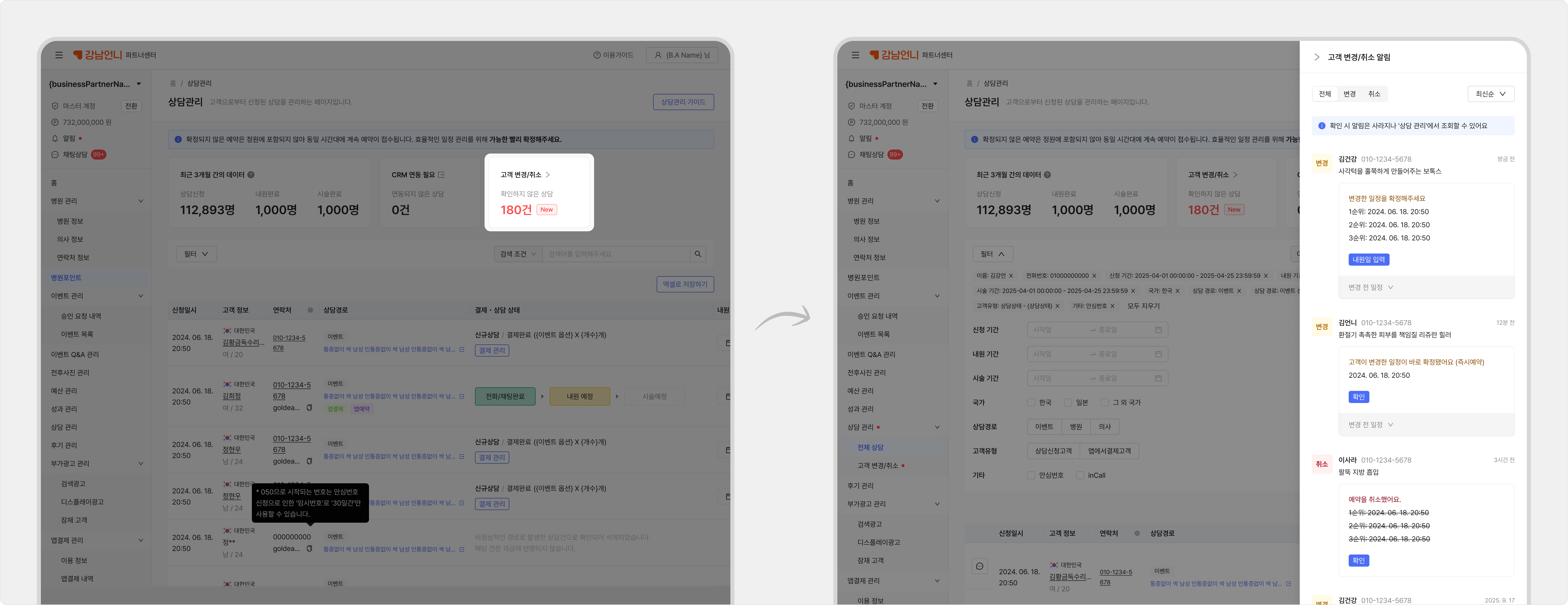Click the 내원일 입력 button
This screenshot has width=1568, height=605.
[x=1368, y=260]
